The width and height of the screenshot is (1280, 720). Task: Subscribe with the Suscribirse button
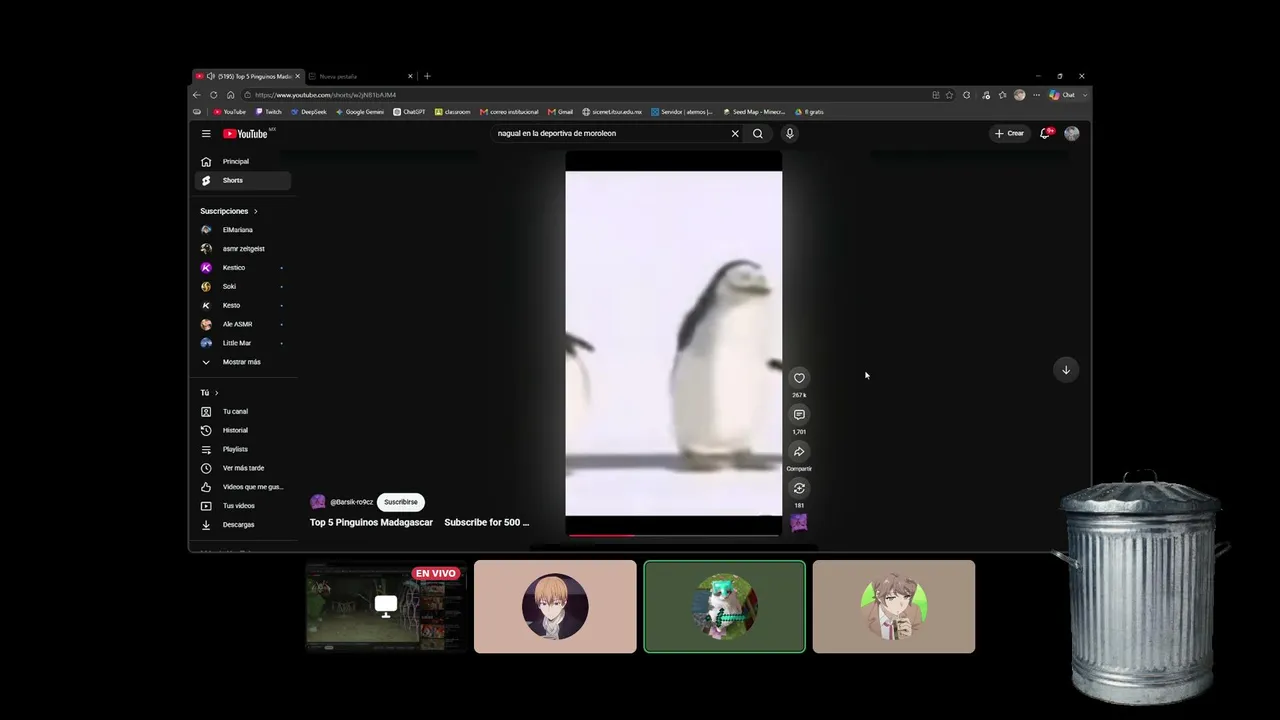[x=401, y=502]
